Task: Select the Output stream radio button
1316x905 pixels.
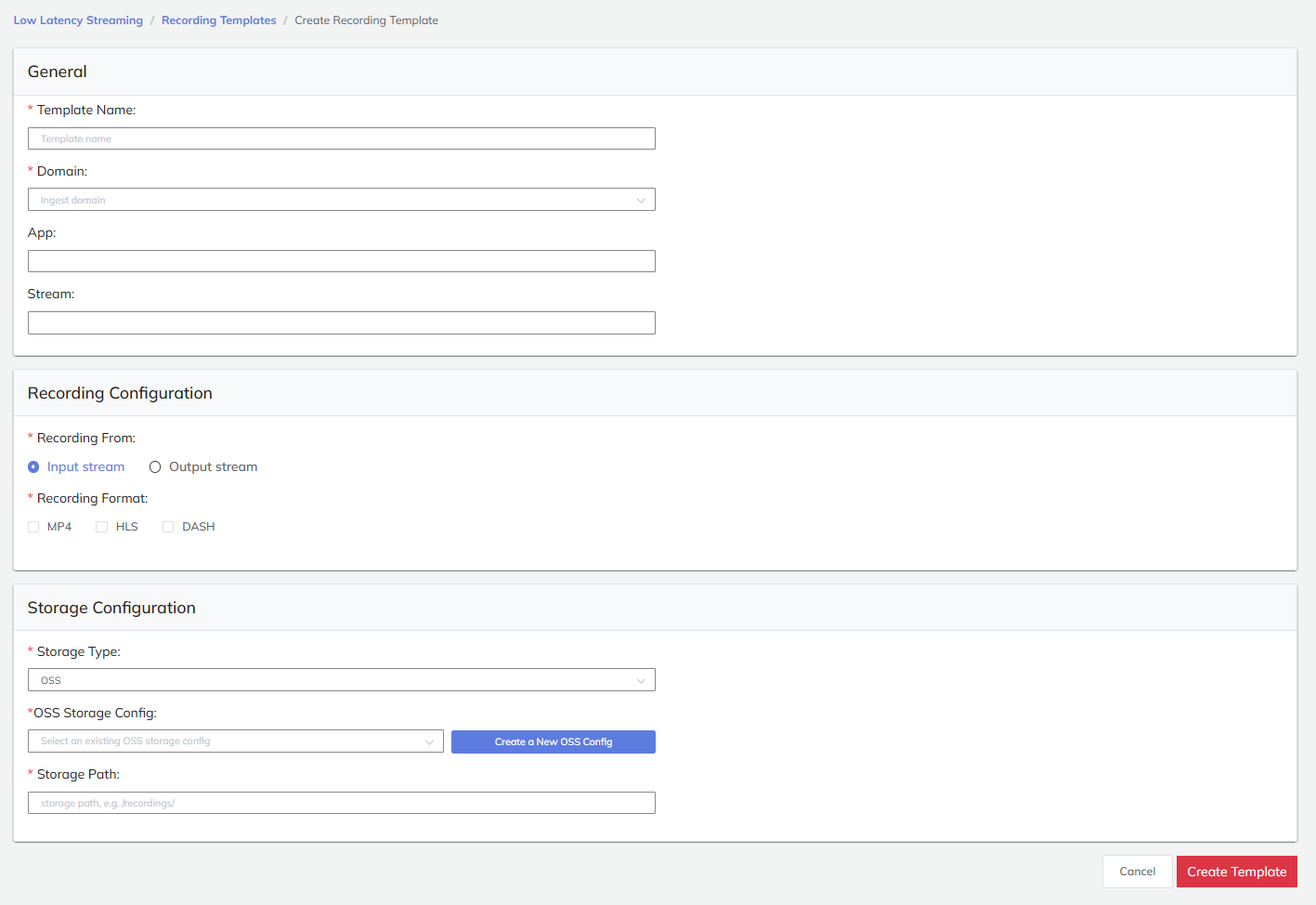Action: pos(155,467)
